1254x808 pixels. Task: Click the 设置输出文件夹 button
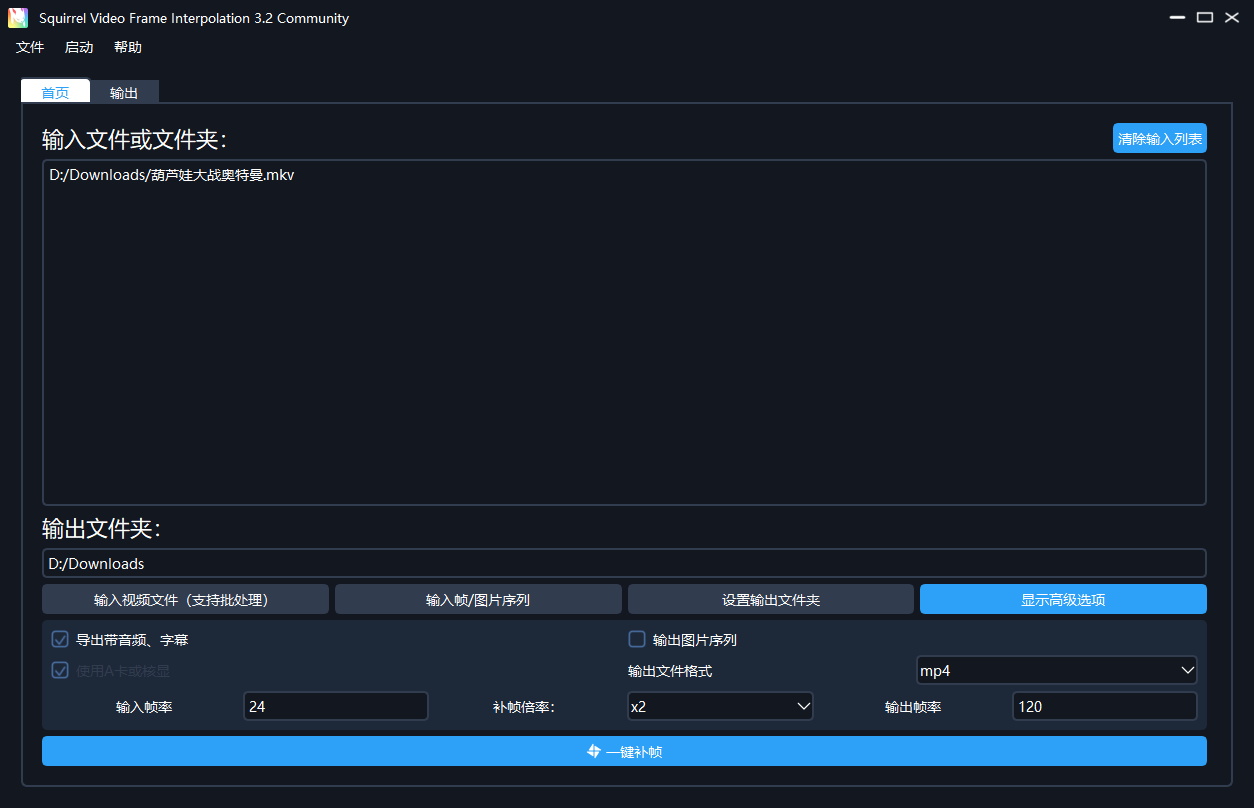[770, 600]
